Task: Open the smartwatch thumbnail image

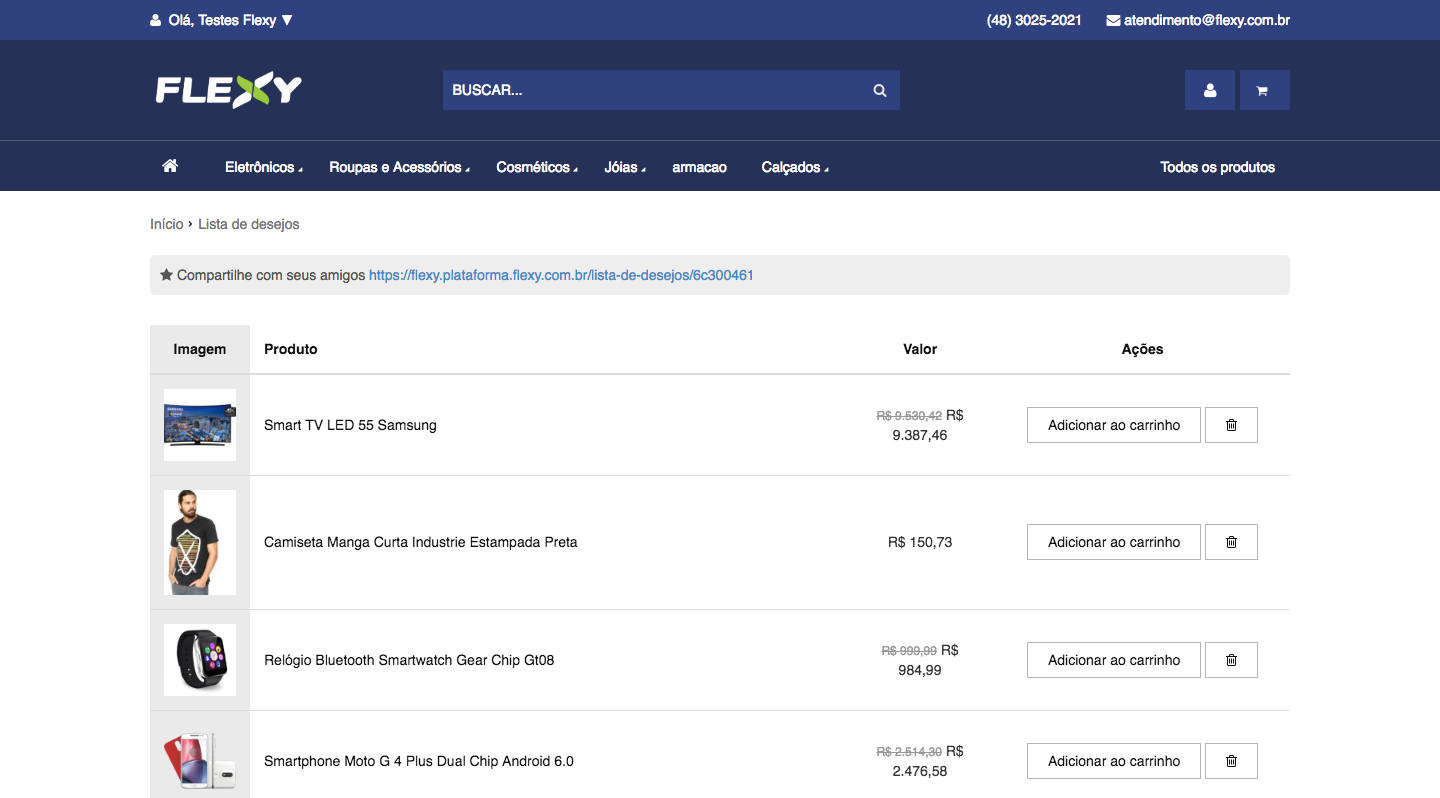Action: [x=200, y=660]
